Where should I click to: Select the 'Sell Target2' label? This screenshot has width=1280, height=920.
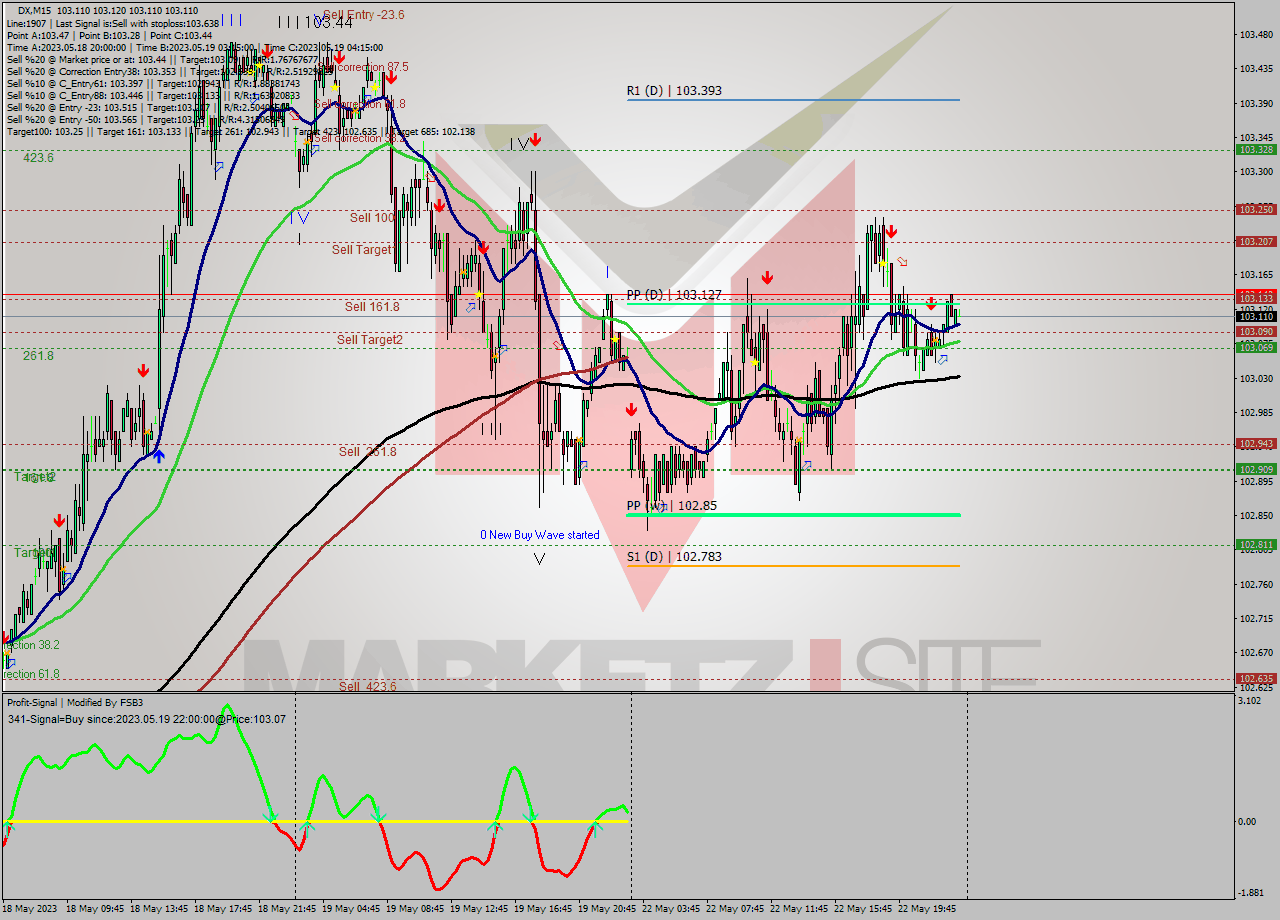370,340
